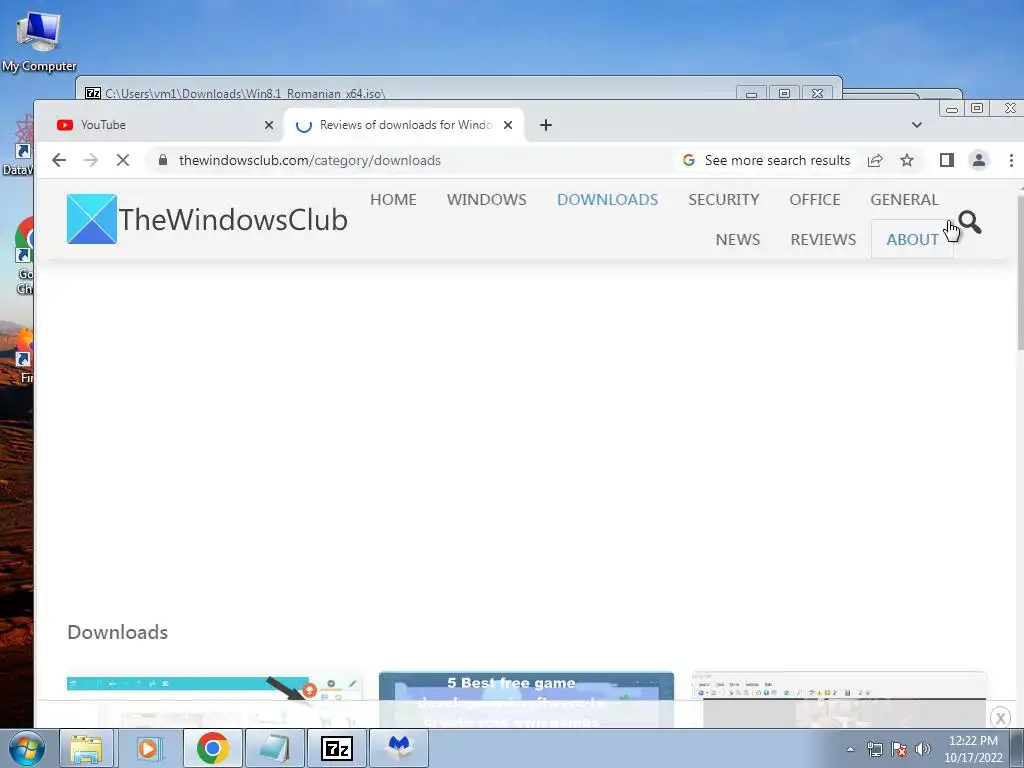The image size is (1024, 768).
Task: Switch to the YouTube tab
Action: point(163,125)
